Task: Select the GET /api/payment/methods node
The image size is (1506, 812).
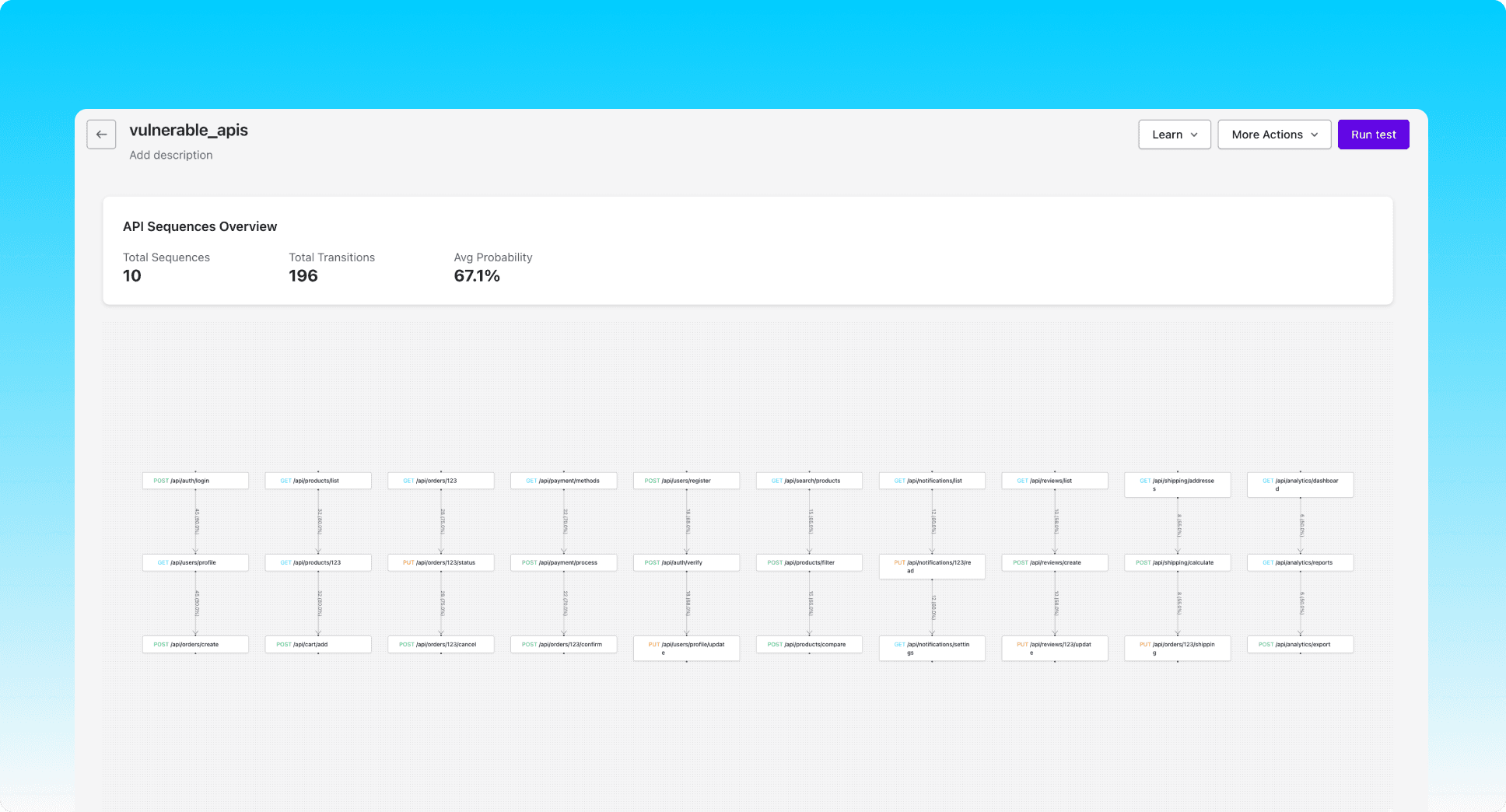Action: pos(564,481)
